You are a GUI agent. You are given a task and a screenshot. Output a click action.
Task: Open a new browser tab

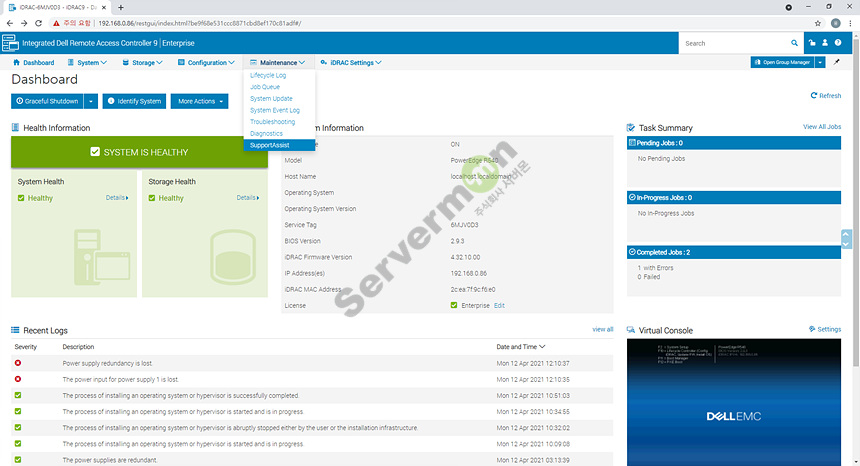click(x=121, y=8)
